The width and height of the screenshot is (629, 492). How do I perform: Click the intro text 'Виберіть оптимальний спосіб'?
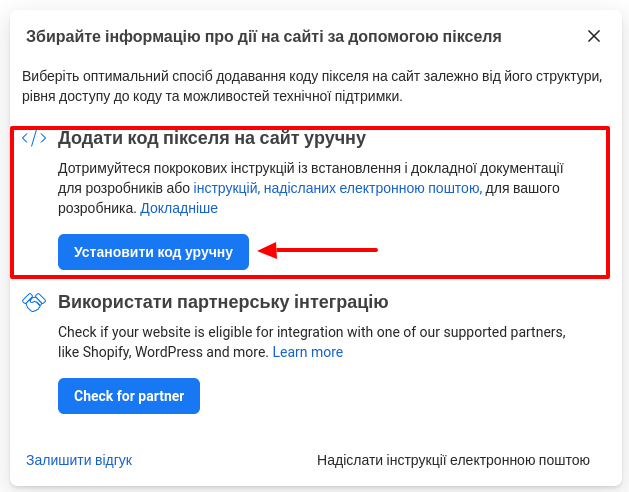tap(150, 76)
